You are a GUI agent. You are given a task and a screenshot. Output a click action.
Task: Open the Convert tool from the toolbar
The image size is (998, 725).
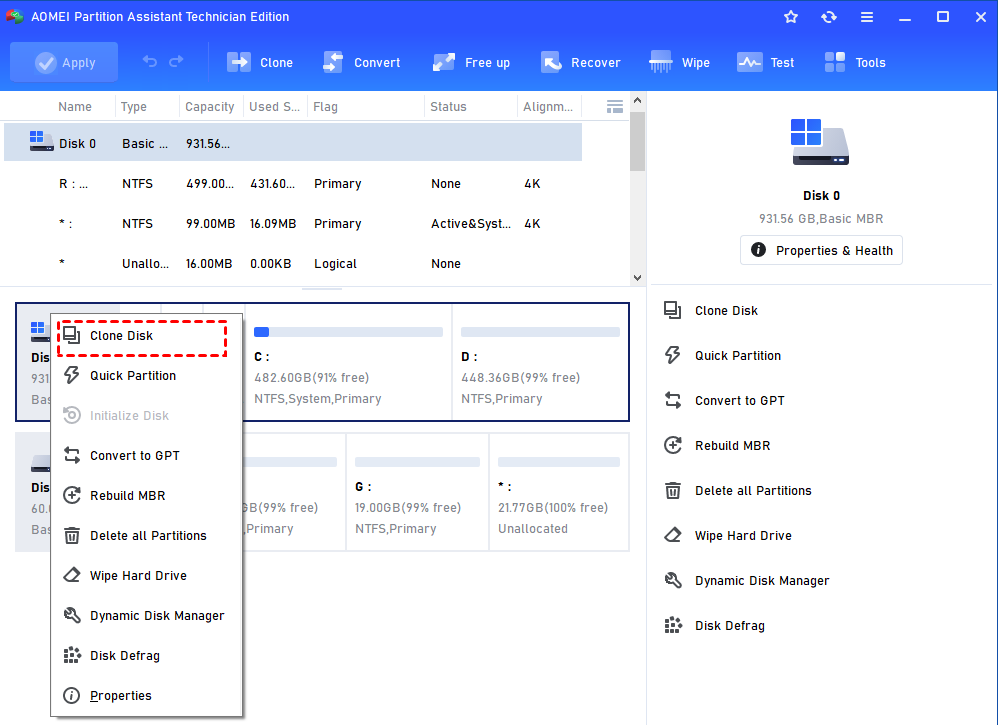tap(362, 62)
